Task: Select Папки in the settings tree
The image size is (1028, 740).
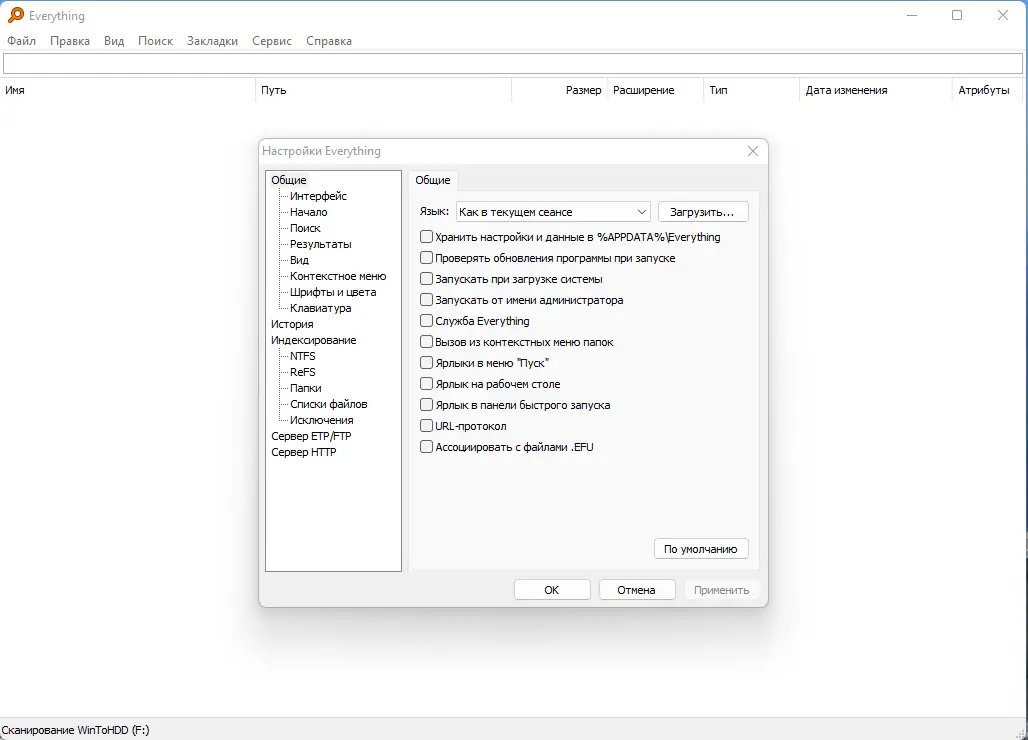Action: pos(306,388)
